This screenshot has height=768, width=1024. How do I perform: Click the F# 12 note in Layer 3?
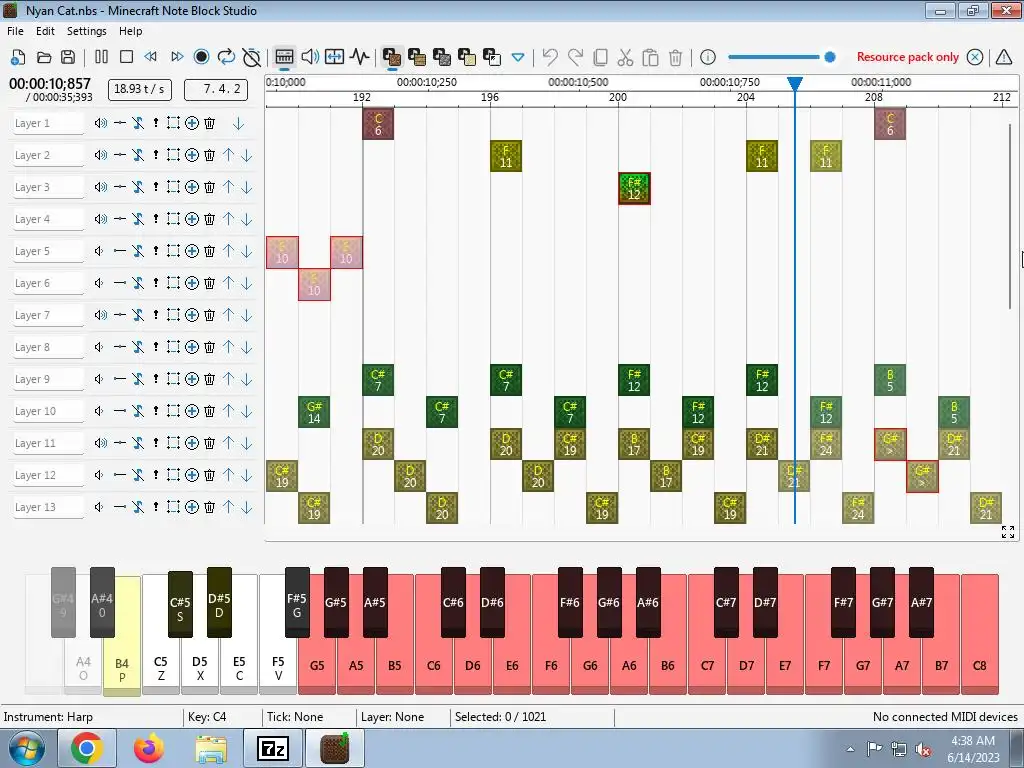[x=634, y=188]
